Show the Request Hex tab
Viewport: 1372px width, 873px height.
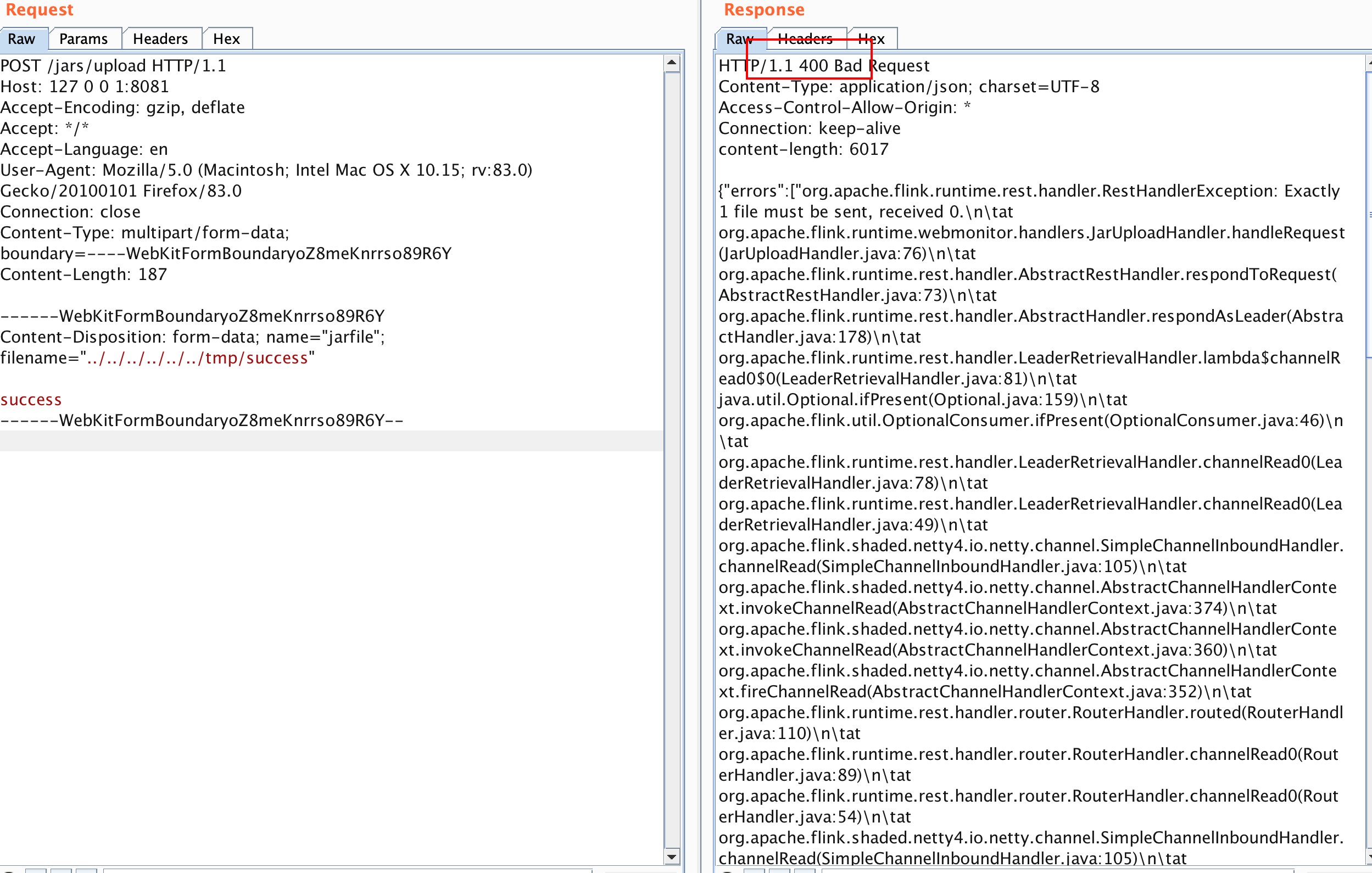coord(227,39)
